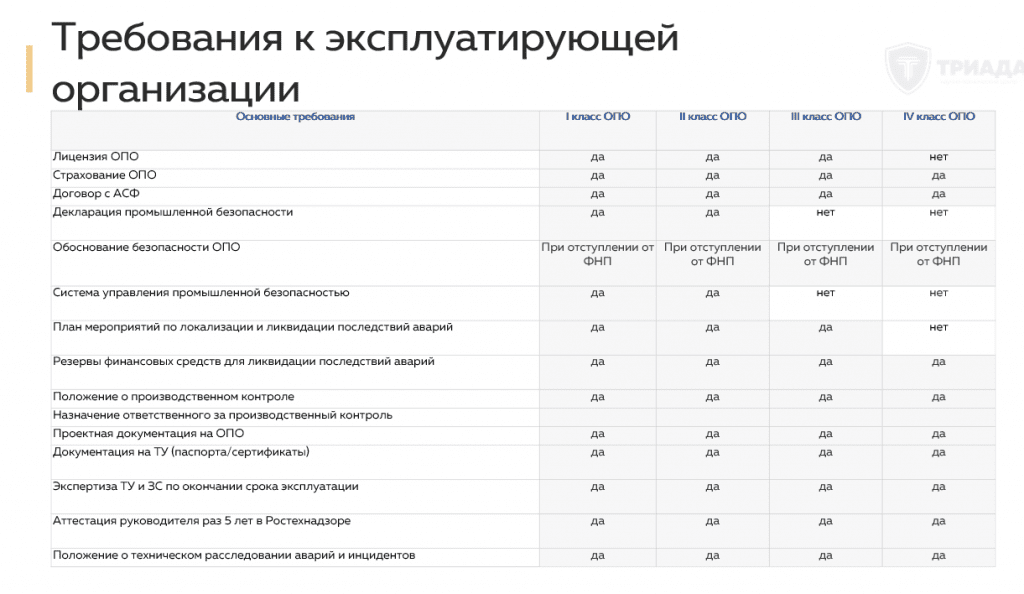Select IV класс 'нет' for Система управления row

point(938,293)
